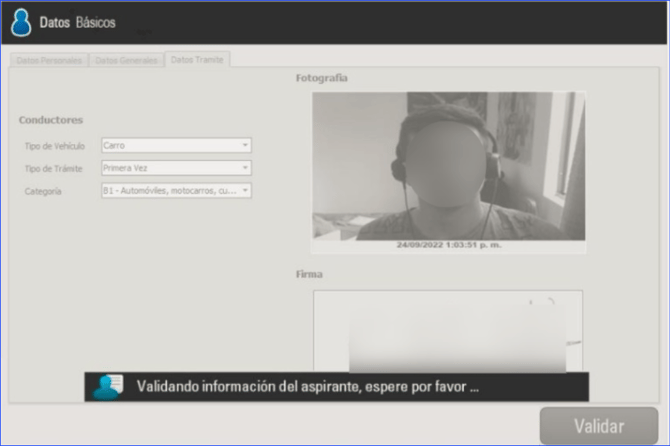Click the Datos Básicos window title
The width and height of the screenshot is (670, 446).
(x=77, y=22)
